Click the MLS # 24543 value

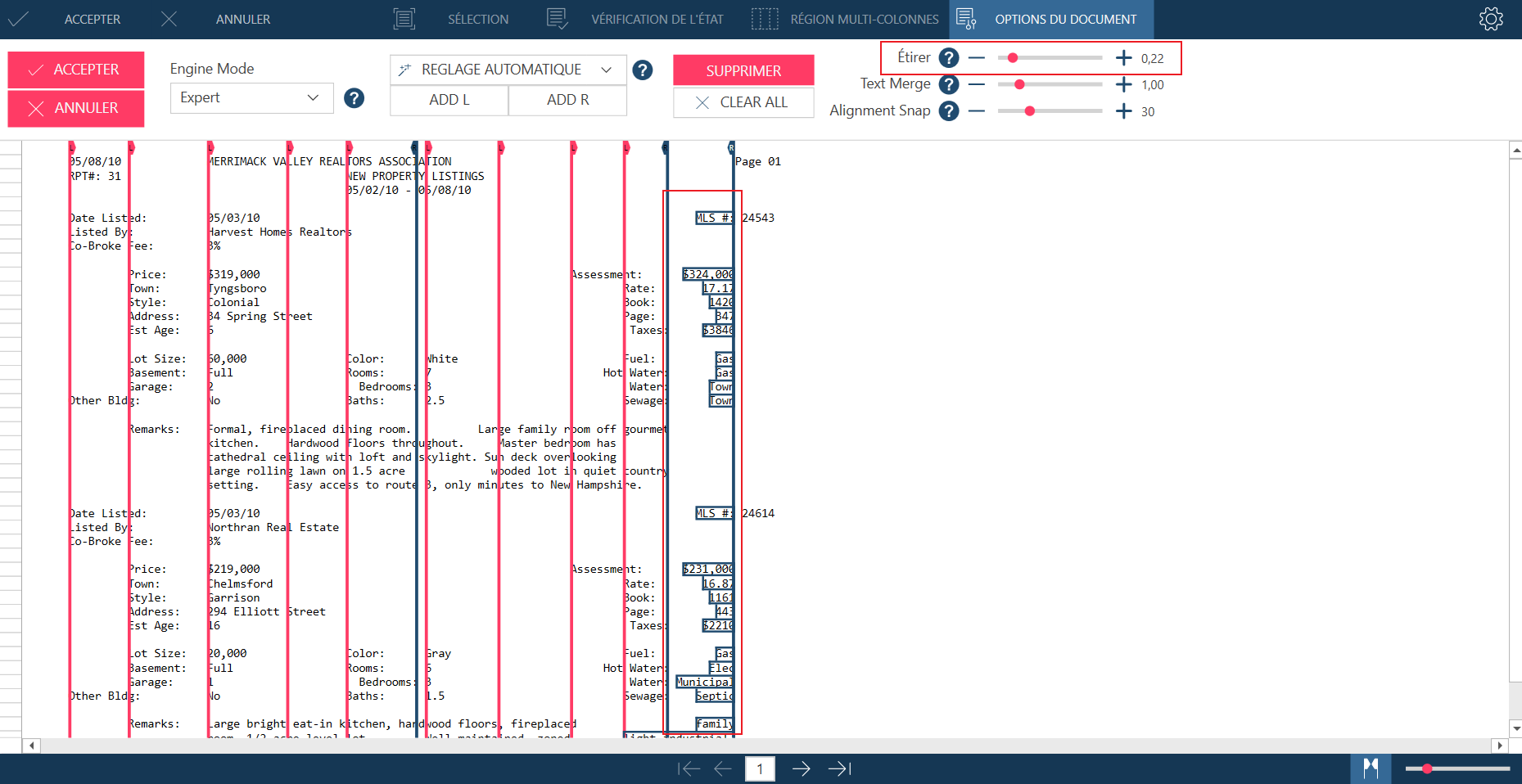758,218
